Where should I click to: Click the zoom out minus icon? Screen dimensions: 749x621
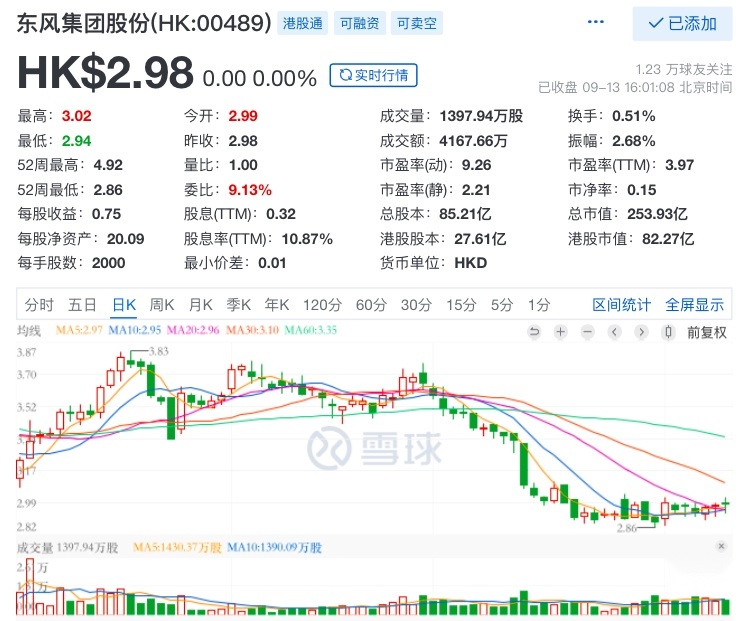tap(588, 332)
